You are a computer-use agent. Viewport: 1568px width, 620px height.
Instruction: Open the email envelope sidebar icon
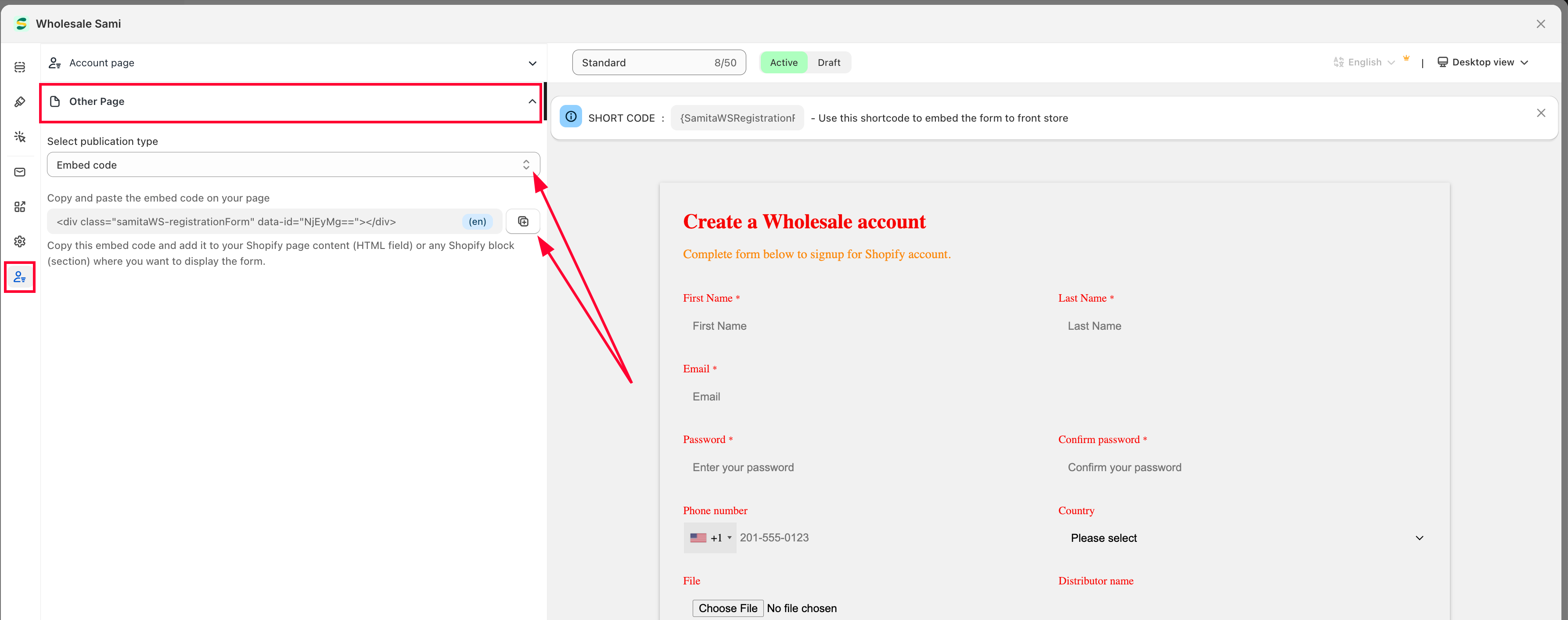pos(19,172)
